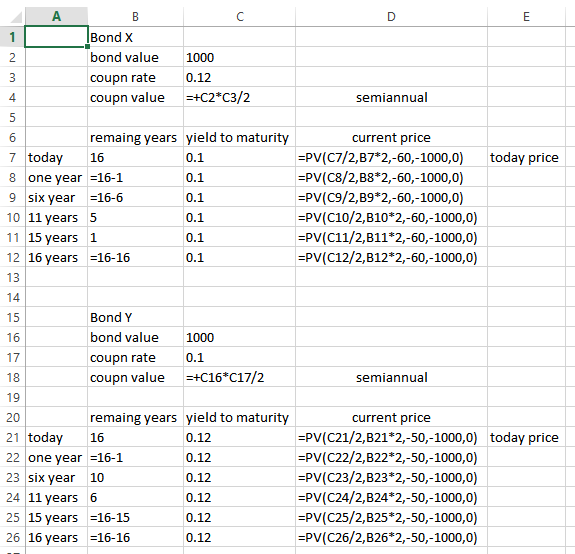Viewport: 575px width, 554px height.
Task: Select the current price header in row 20
Action: (391, 417)
